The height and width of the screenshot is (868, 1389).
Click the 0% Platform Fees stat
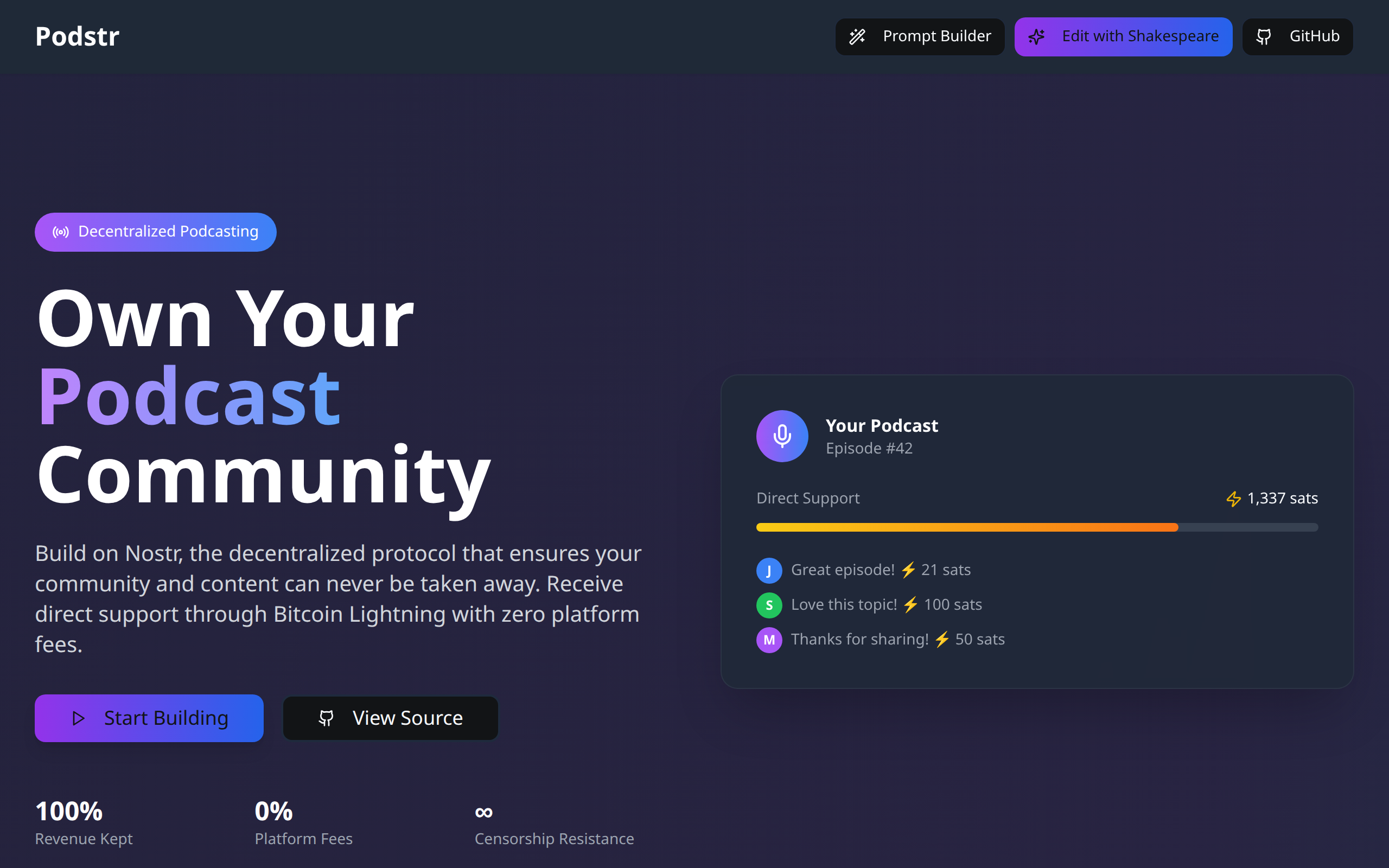(304, 822)
